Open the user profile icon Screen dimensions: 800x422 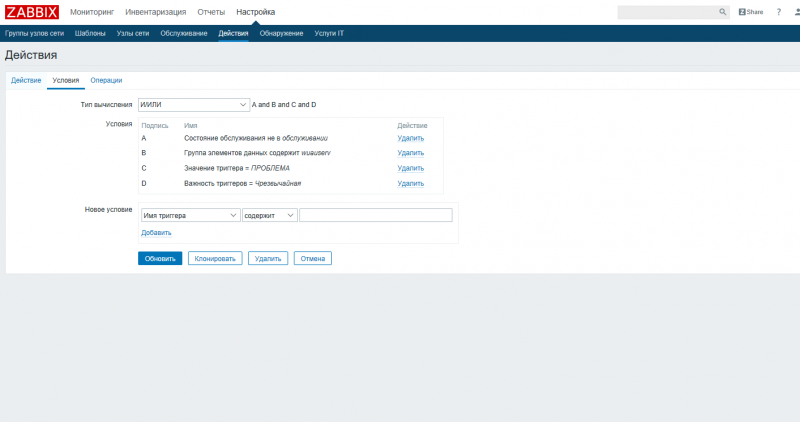(x=797, y=12)
